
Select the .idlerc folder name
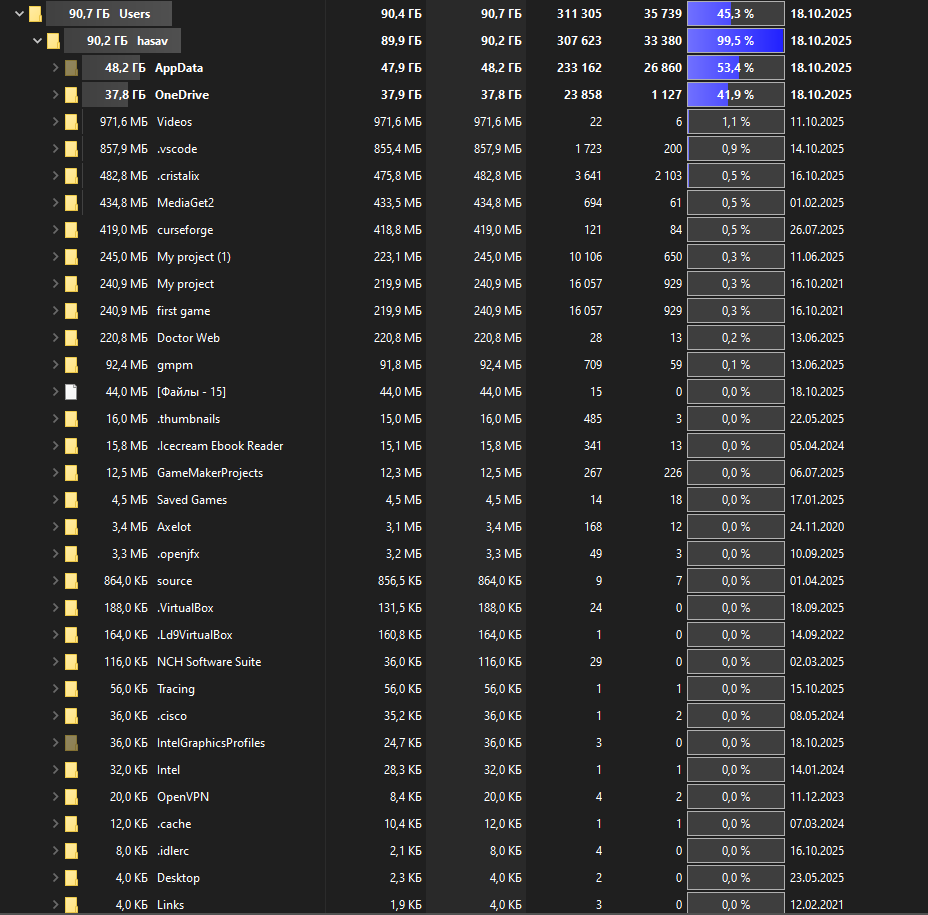coord(173,851)
